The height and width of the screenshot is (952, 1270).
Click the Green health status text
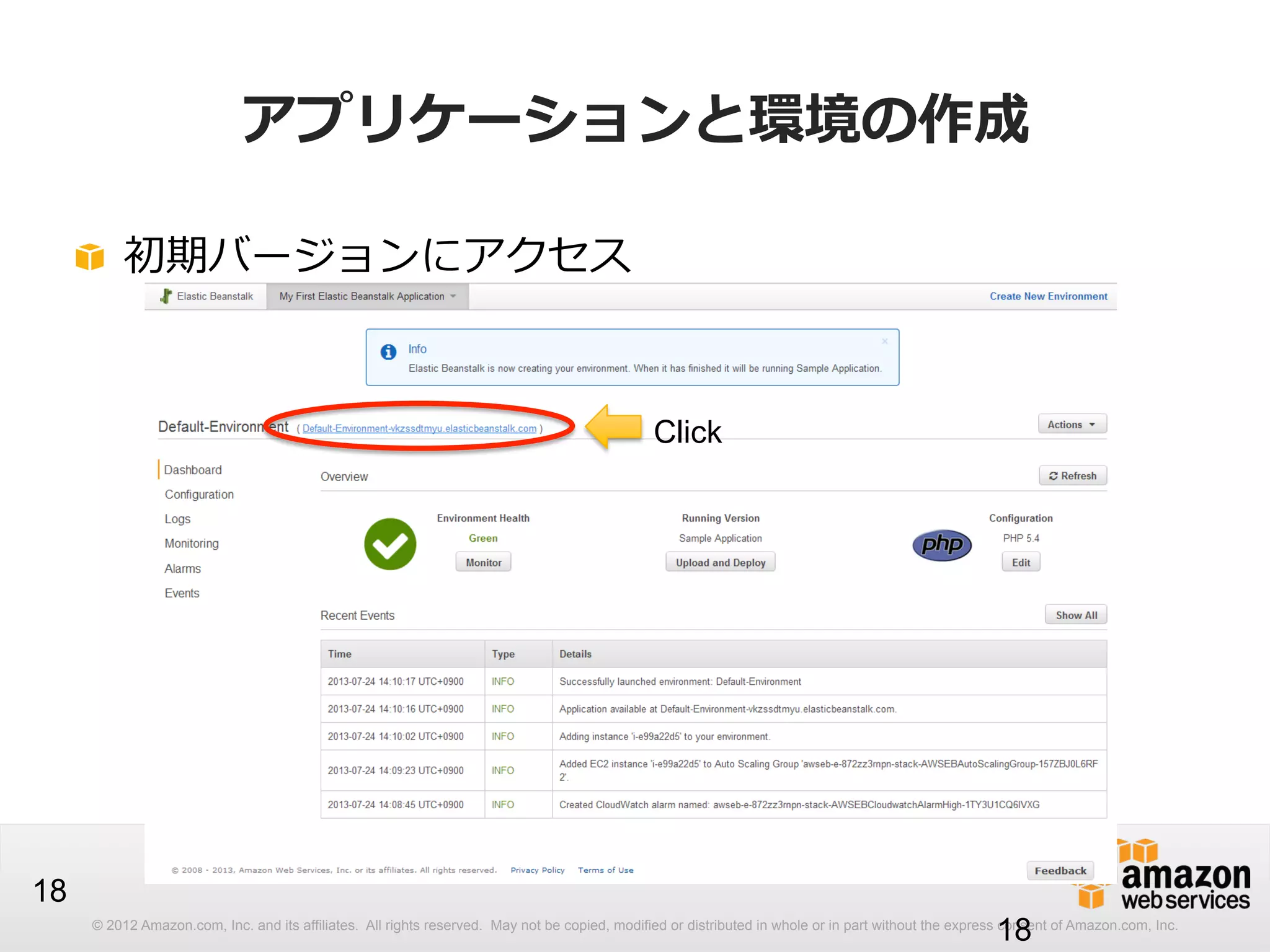[x=483, y=538]
